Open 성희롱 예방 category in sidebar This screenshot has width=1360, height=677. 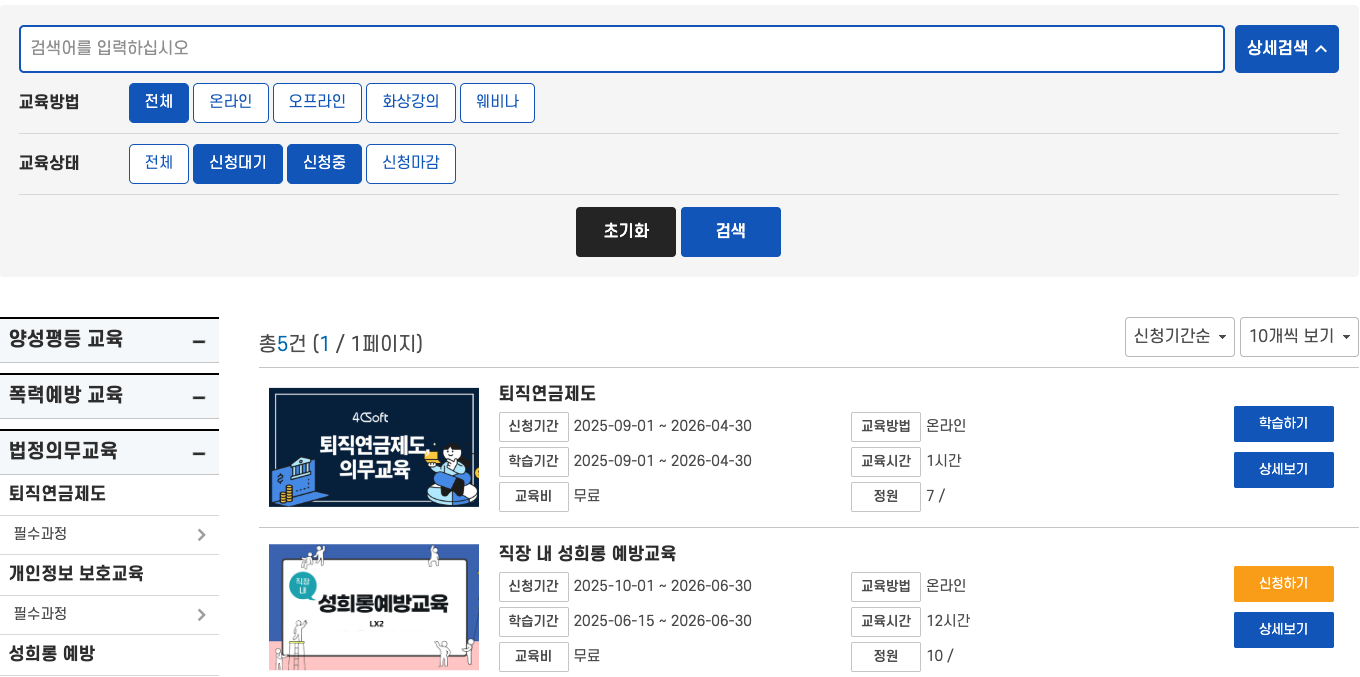click(x=52, y=654)
